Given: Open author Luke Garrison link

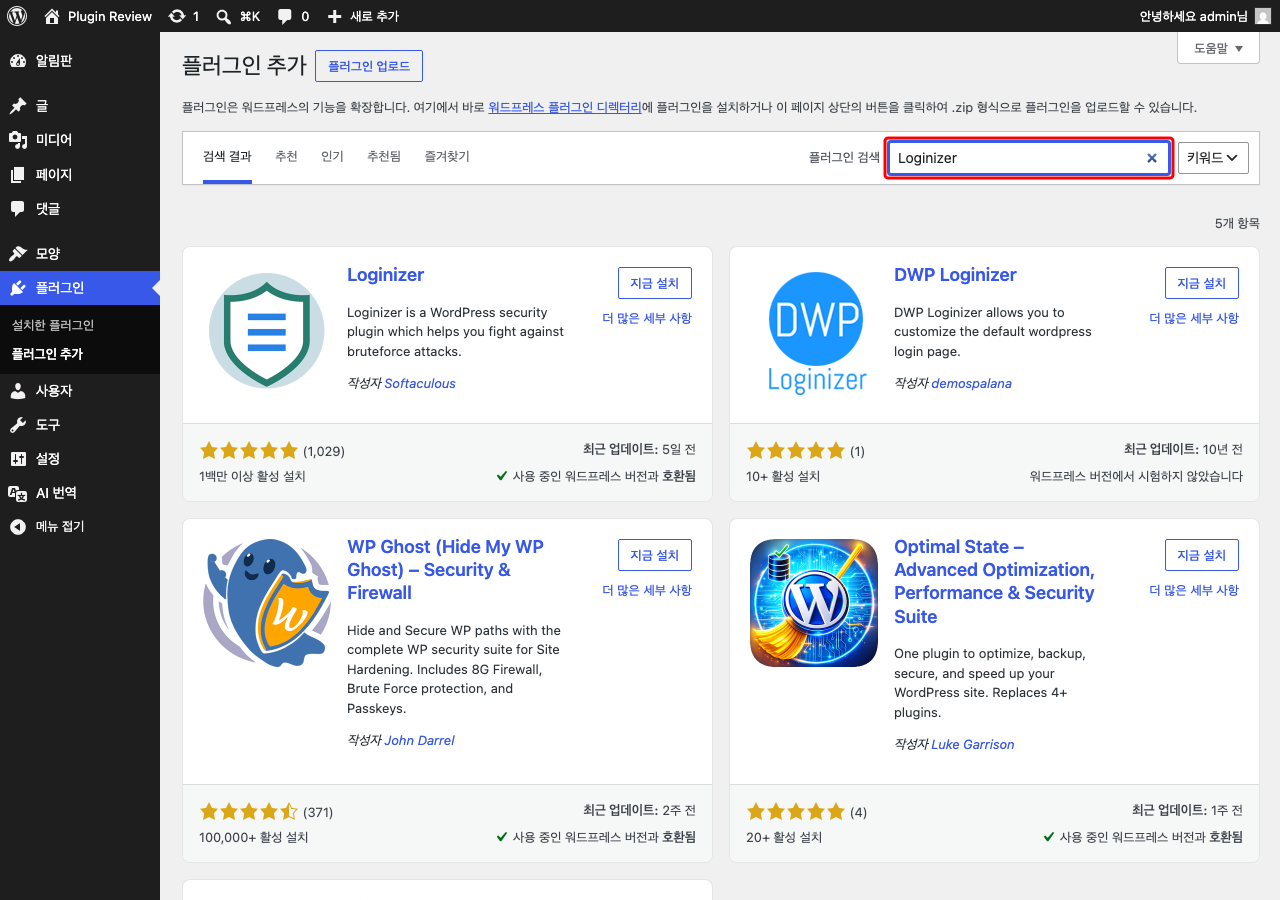Looking at the screenshot, I should tap(973, 745).
